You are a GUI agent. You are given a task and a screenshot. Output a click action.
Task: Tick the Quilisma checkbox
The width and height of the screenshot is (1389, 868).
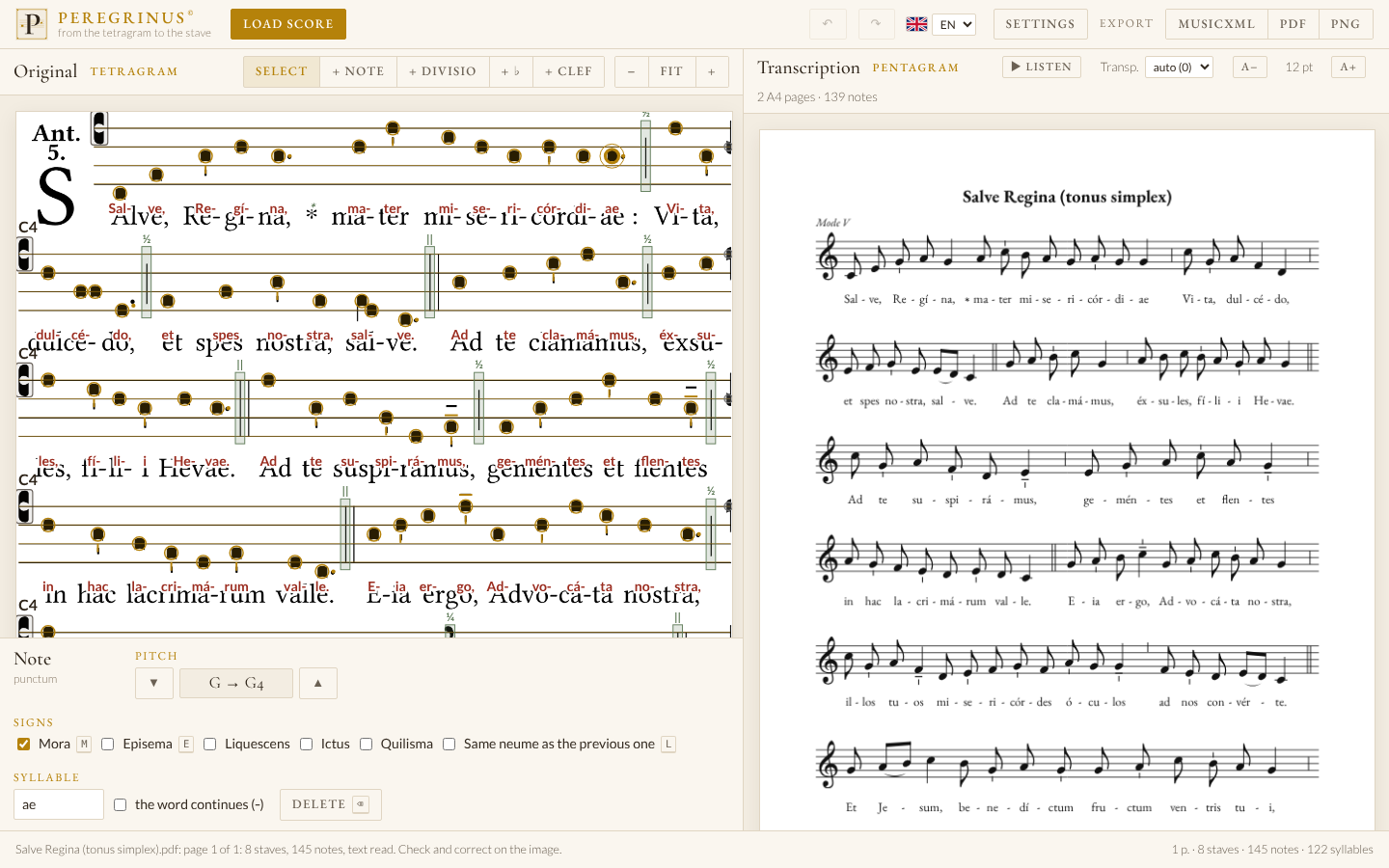(366, 744)
